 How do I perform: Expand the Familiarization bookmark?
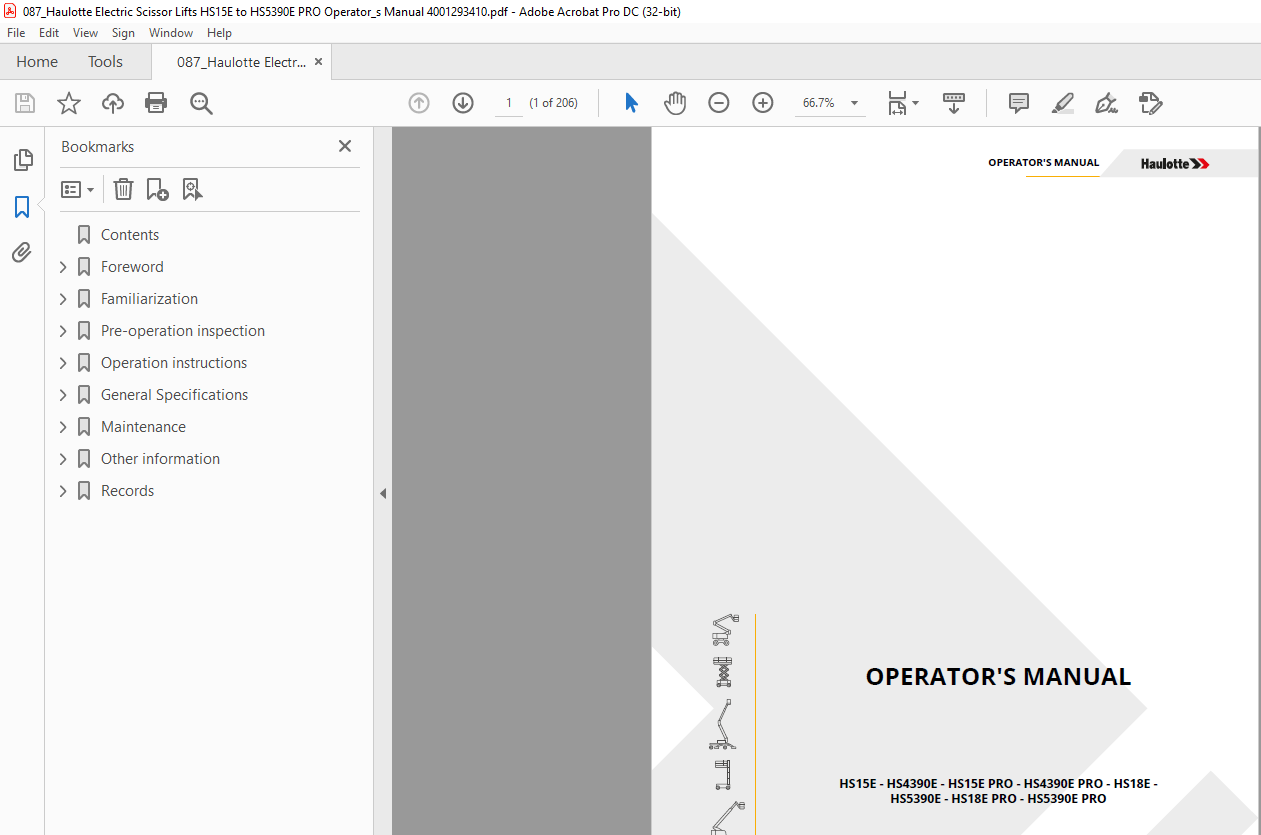pos(63,299)
